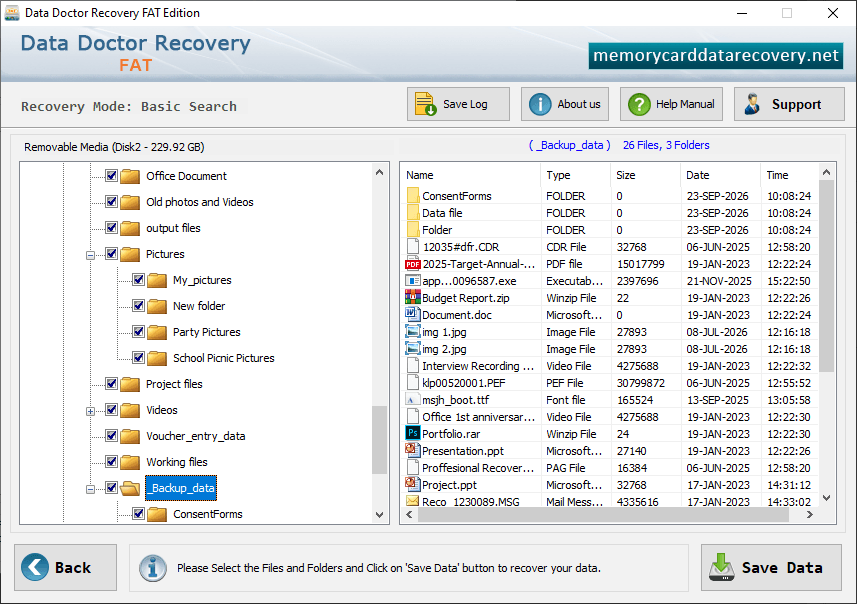Image resolution: width=857 pixels, height=604 pixels.
Task: Click the About us info icon
Action: [x=540, y=104]
